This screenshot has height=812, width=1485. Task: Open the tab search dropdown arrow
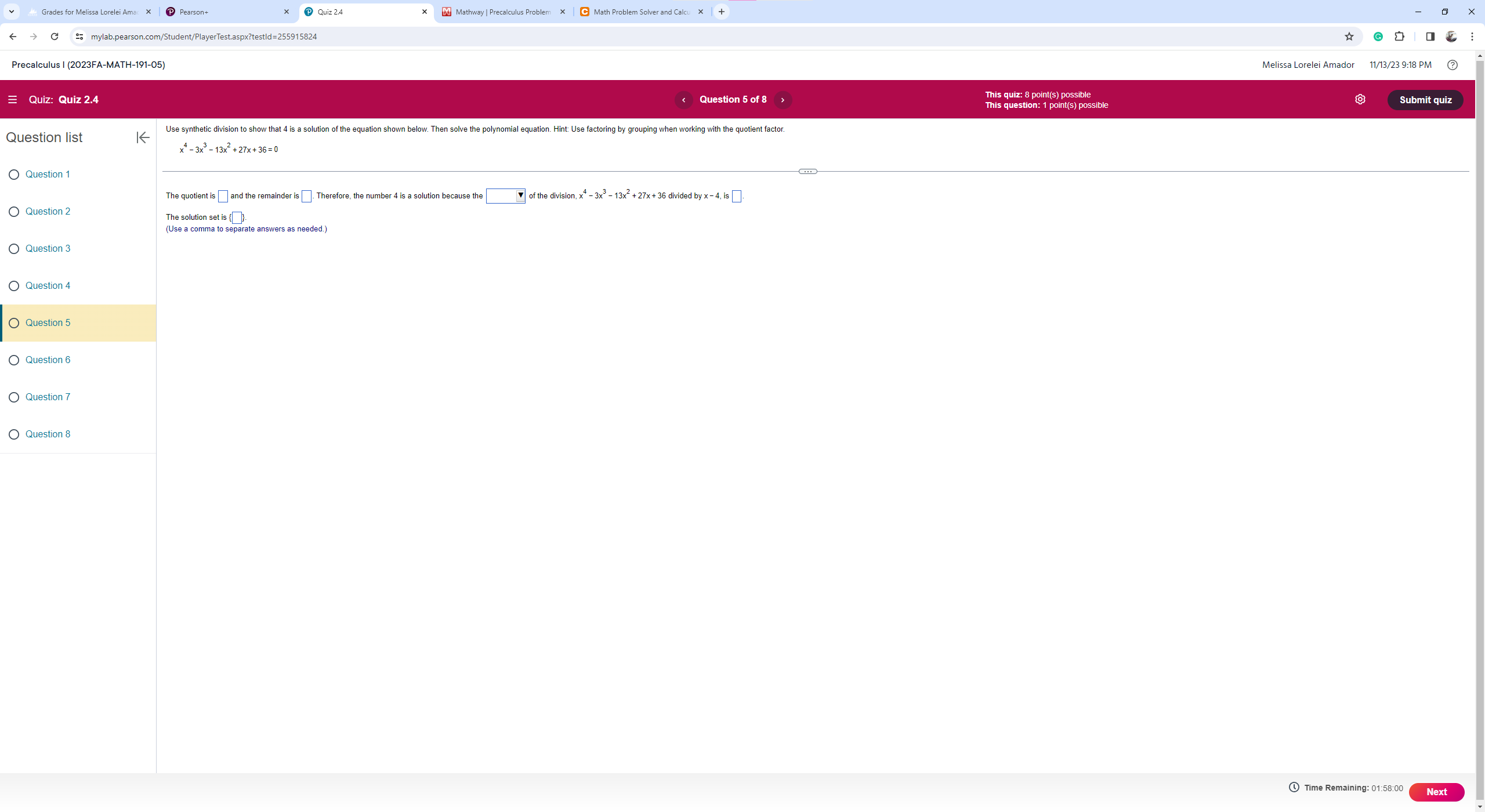tap(11, 12)
